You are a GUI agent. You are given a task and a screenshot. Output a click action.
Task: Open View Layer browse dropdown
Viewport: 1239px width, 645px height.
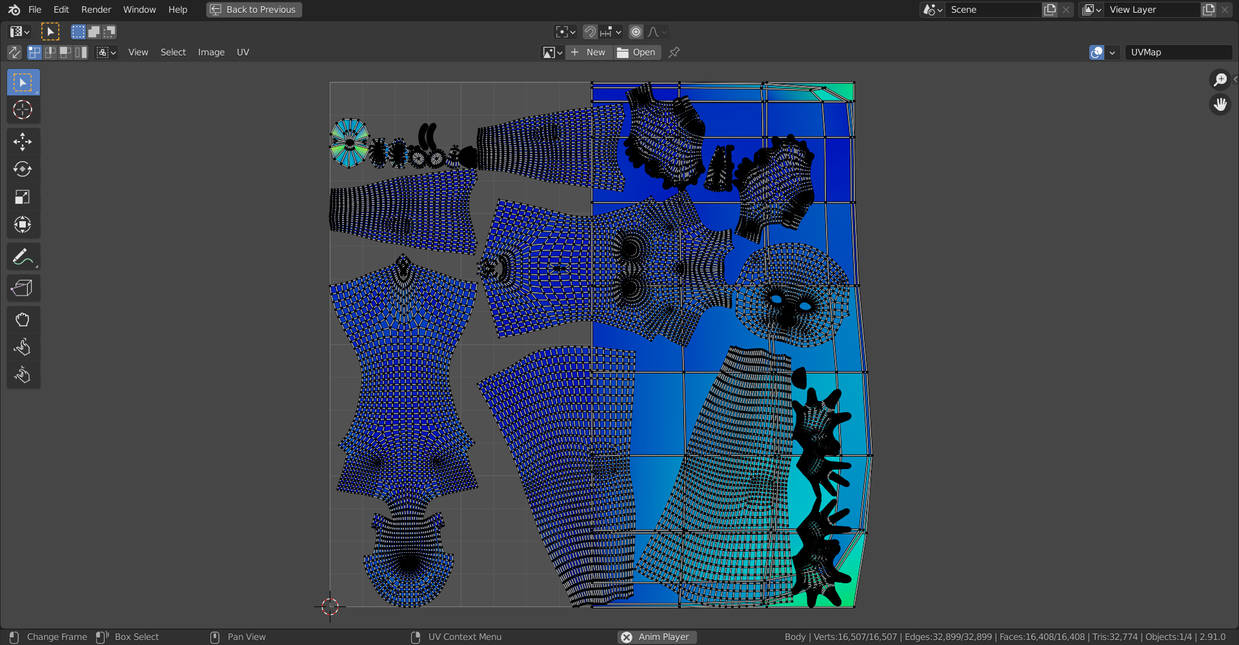pos(1092,9)
